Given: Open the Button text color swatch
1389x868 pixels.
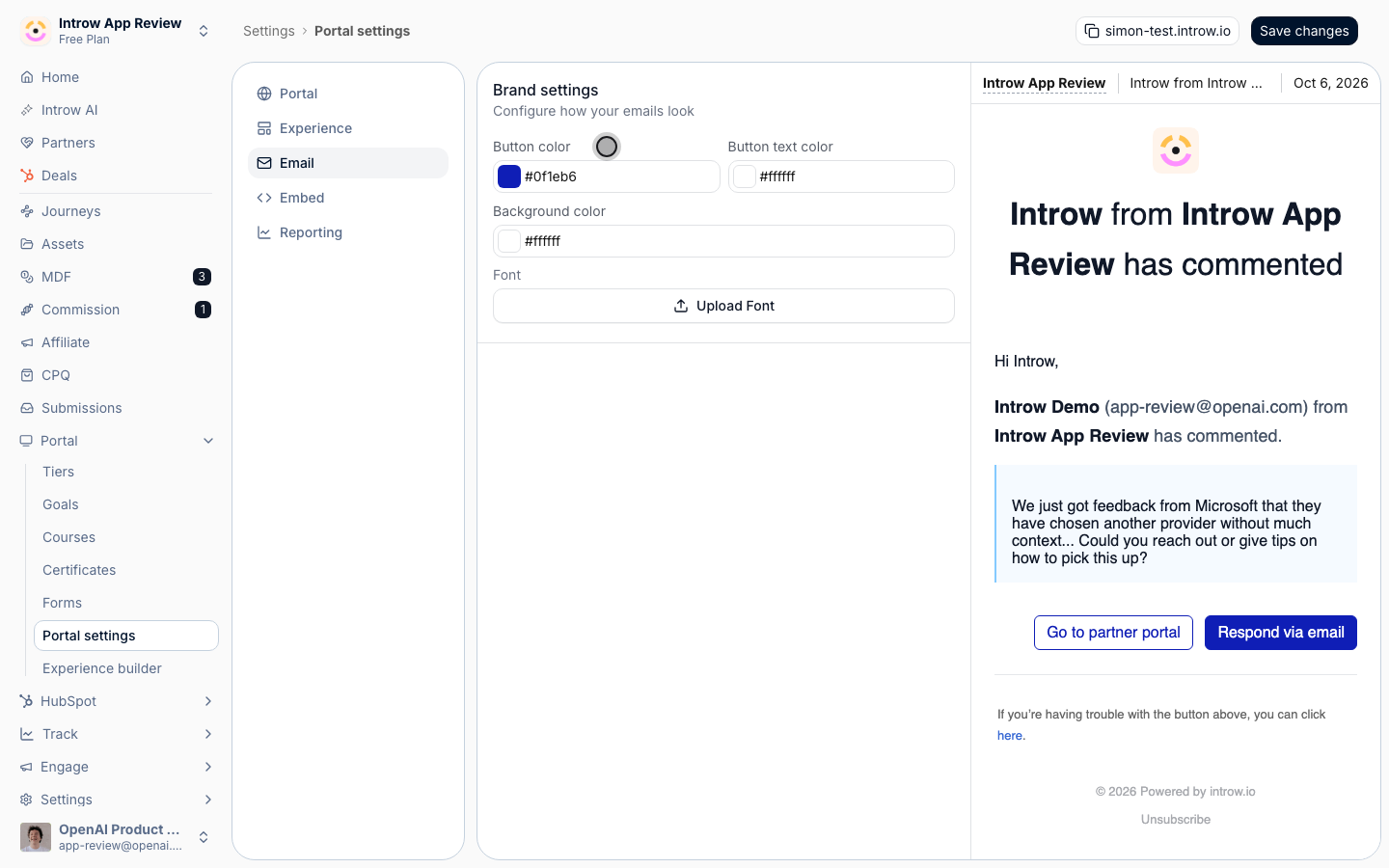Looking at the screenshot, I should [x=744, y=176].
